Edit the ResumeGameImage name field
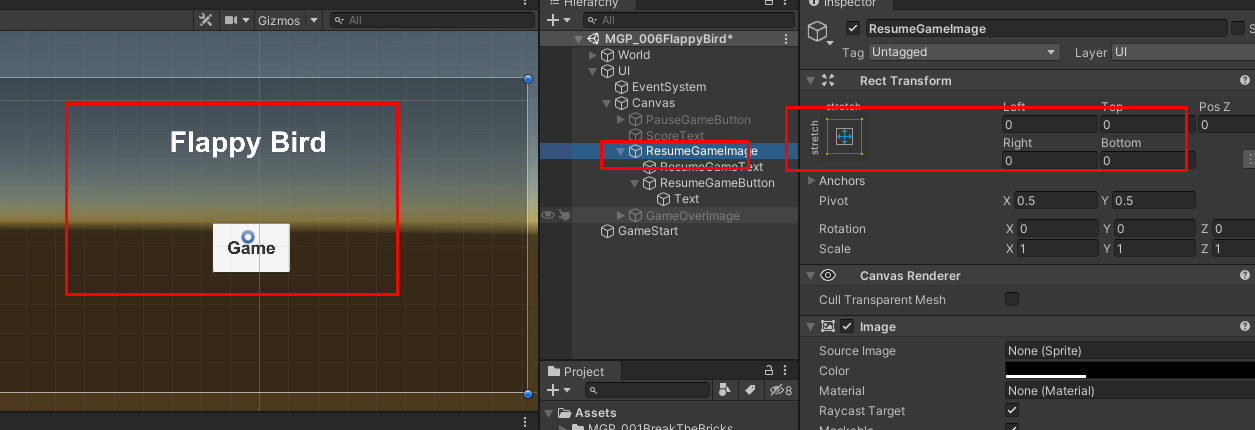 (1045, 29)
